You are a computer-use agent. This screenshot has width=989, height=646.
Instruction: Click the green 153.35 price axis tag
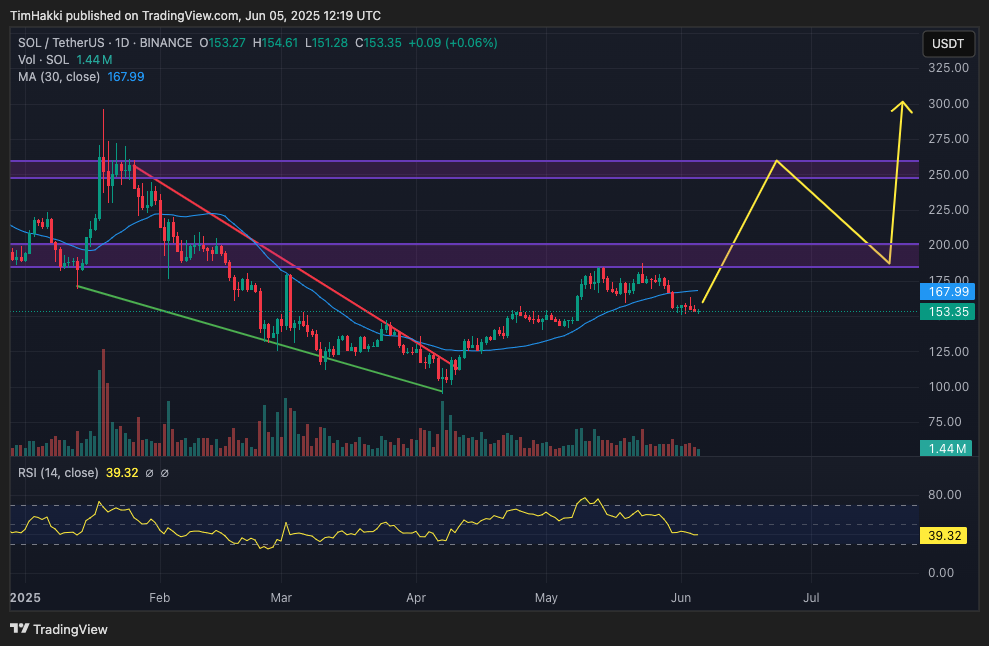click(x=947, y=312)
